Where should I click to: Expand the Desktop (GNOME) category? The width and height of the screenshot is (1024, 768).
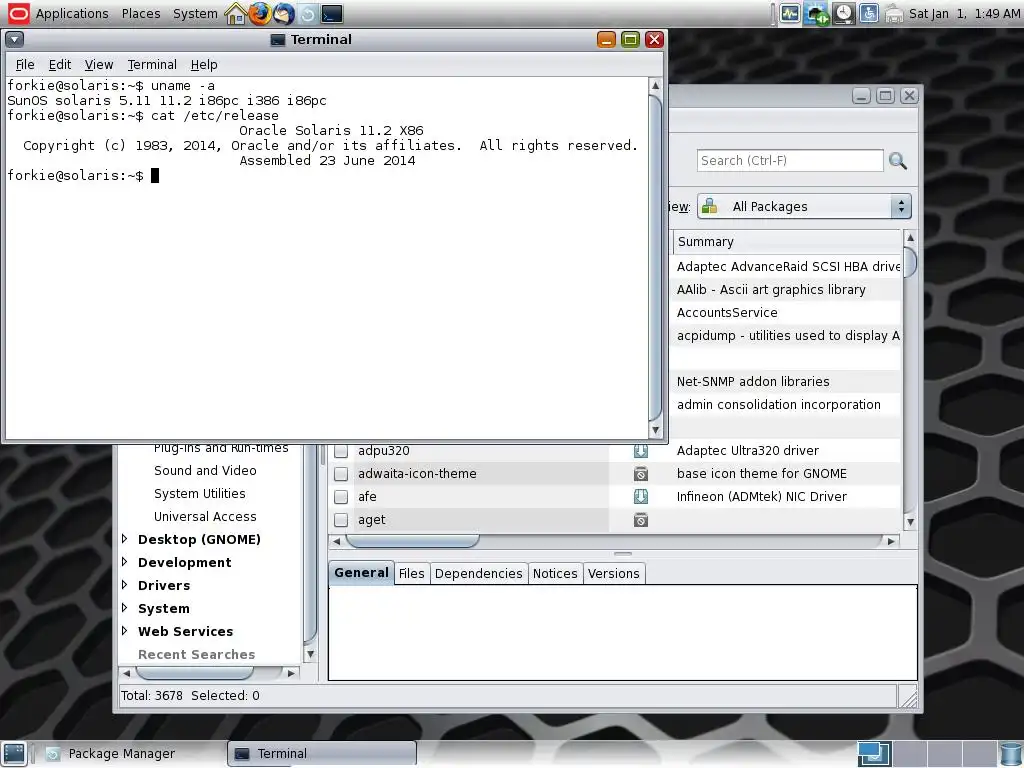(x=125, y=539)
